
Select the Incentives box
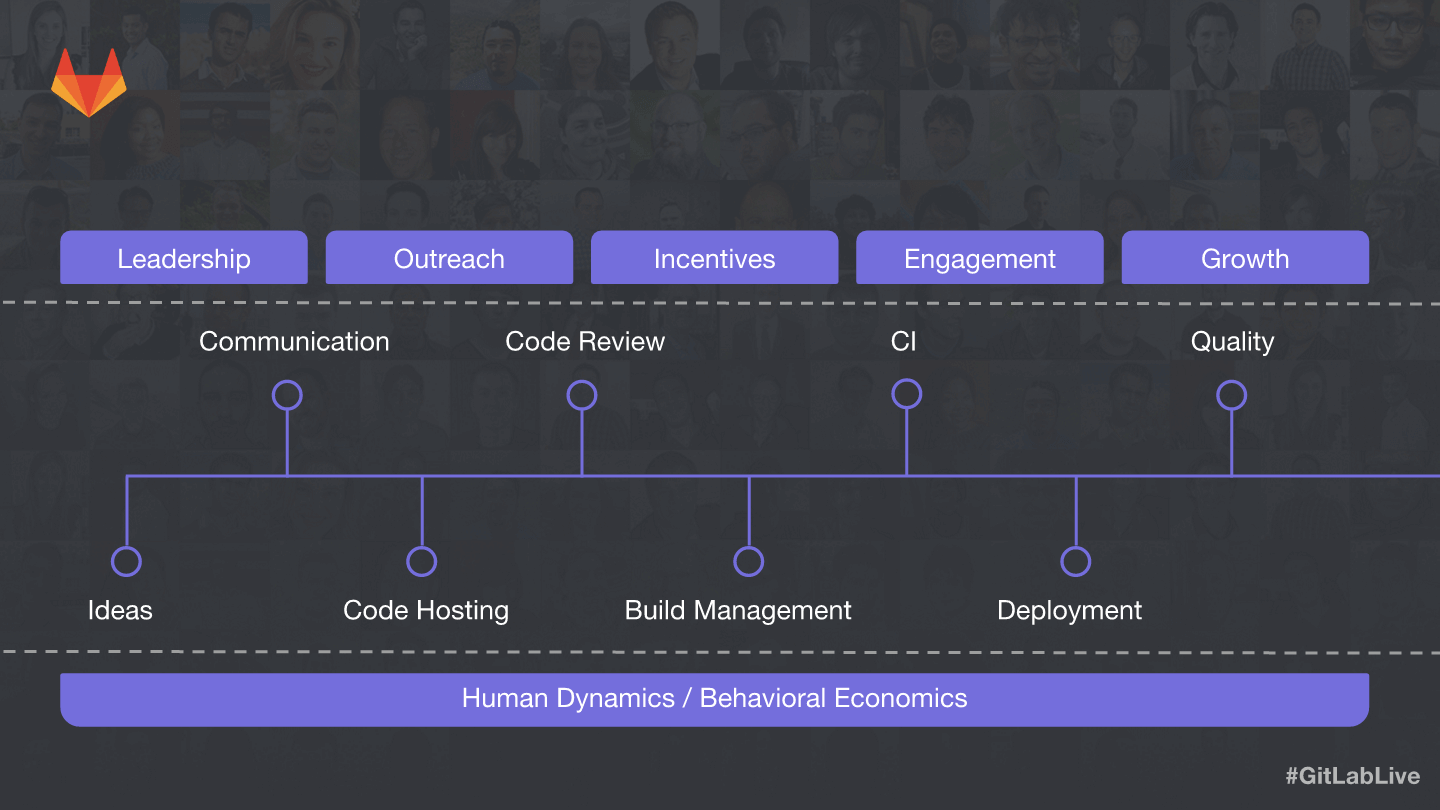click(x=714, y=258)
